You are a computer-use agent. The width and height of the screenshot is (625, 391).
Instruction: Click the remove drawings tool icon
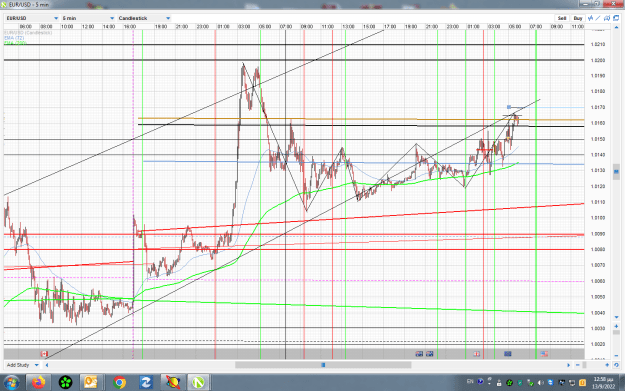[607, 18]
